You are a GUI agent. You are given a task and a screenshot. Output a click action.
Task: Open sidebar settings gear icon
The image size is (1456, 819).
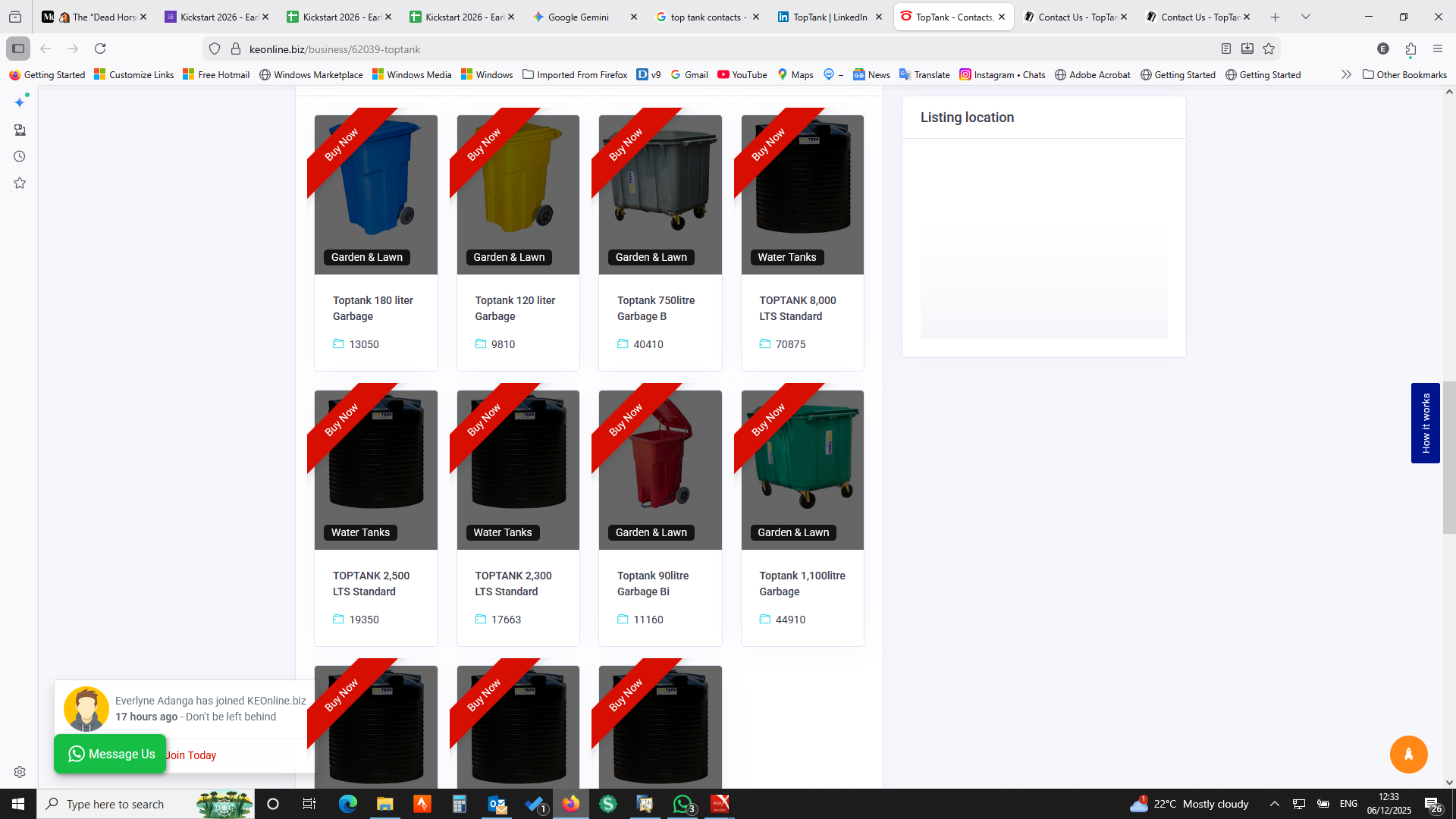20,771
